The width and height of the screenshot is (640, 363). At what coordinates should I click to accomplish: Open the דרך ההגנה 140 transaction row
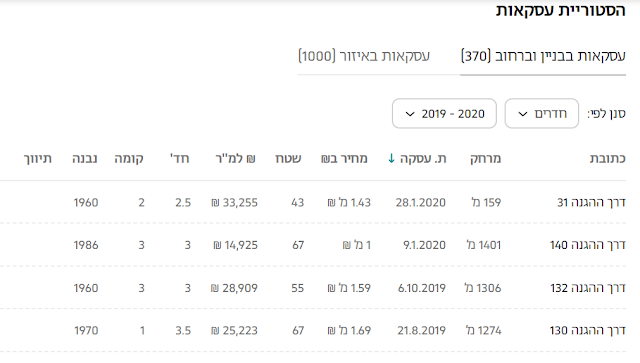click(313, 245)
